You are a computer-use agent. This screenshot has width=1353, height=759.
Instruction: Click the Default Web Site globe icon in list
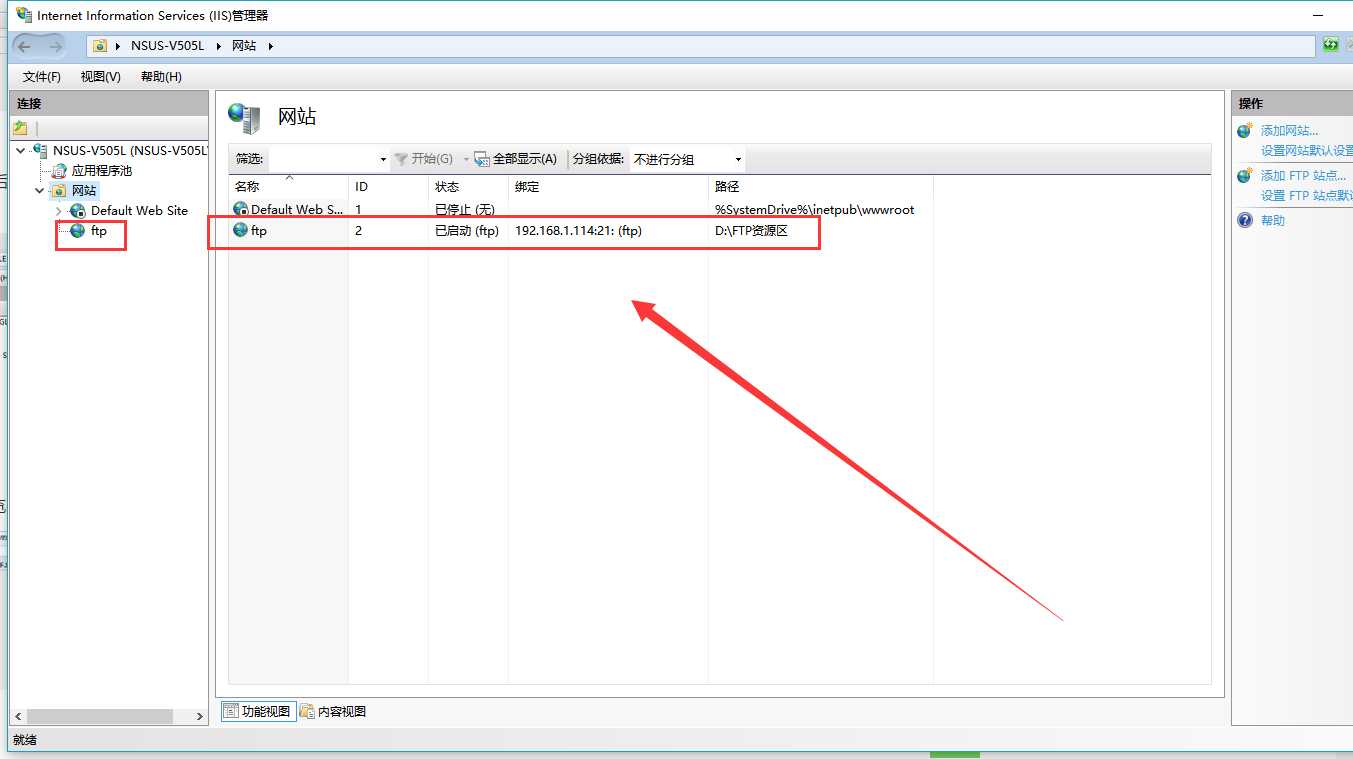[x=240, y=209]
